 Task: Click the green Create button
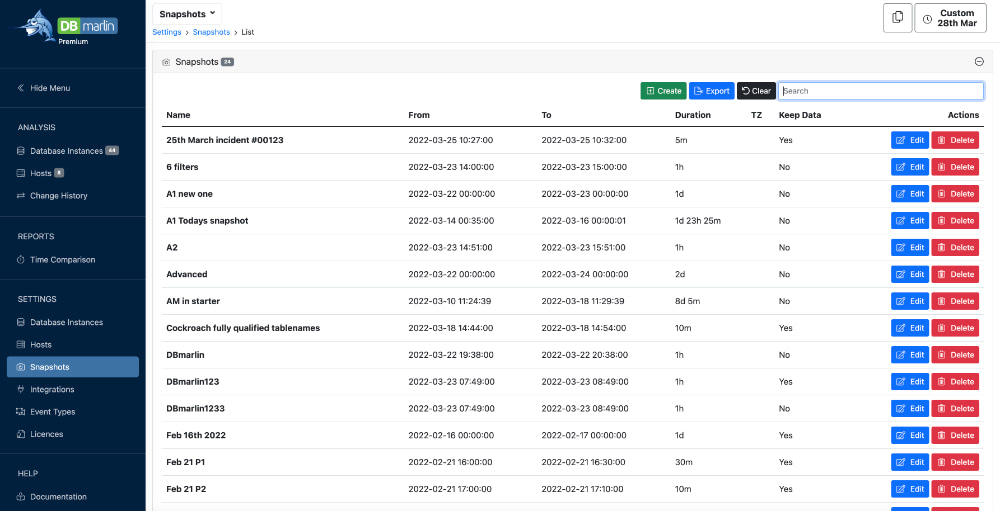pyautogui.click(x=663, y=91)
